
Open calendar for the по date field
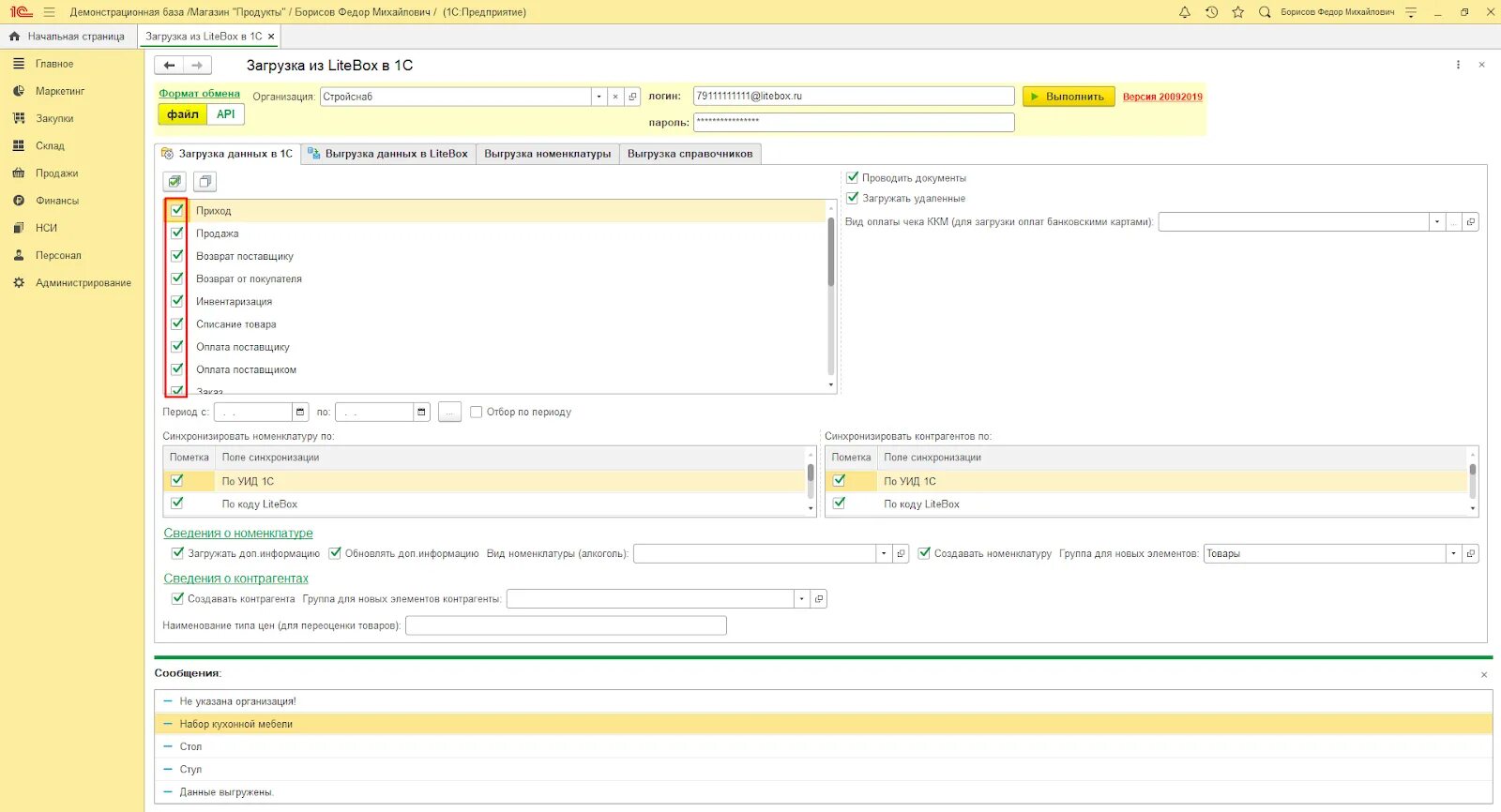pyautogui.click(x=421, y=412)
